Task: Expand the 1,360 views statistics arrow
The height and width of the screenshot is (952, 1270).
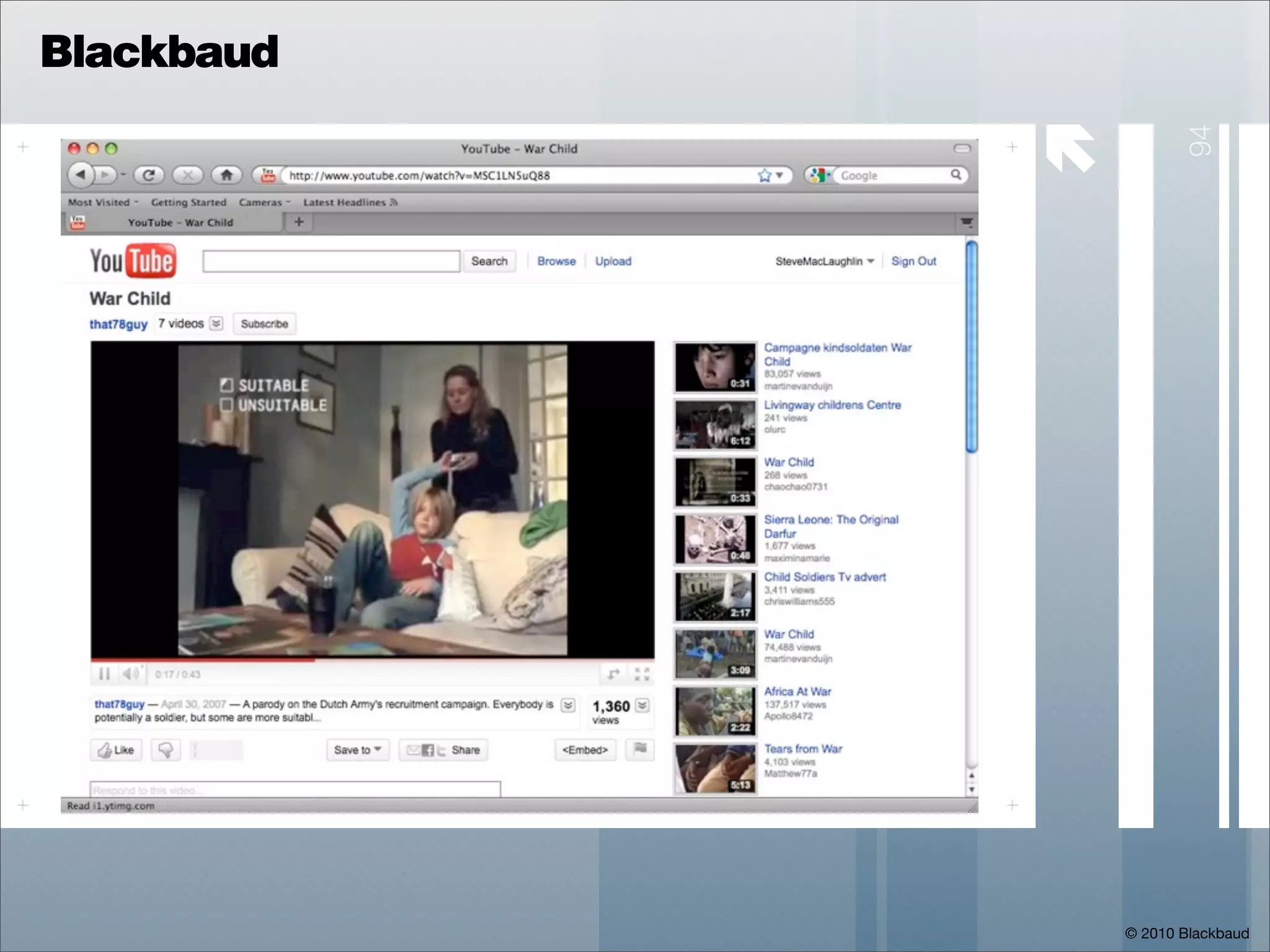Action: click(642, 705)
